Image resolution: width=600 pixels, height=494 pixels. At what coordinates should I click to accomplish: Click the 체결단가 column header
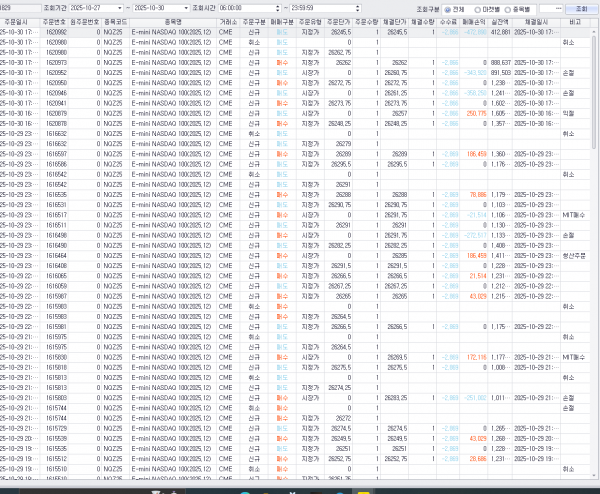[x=395, y=22]
